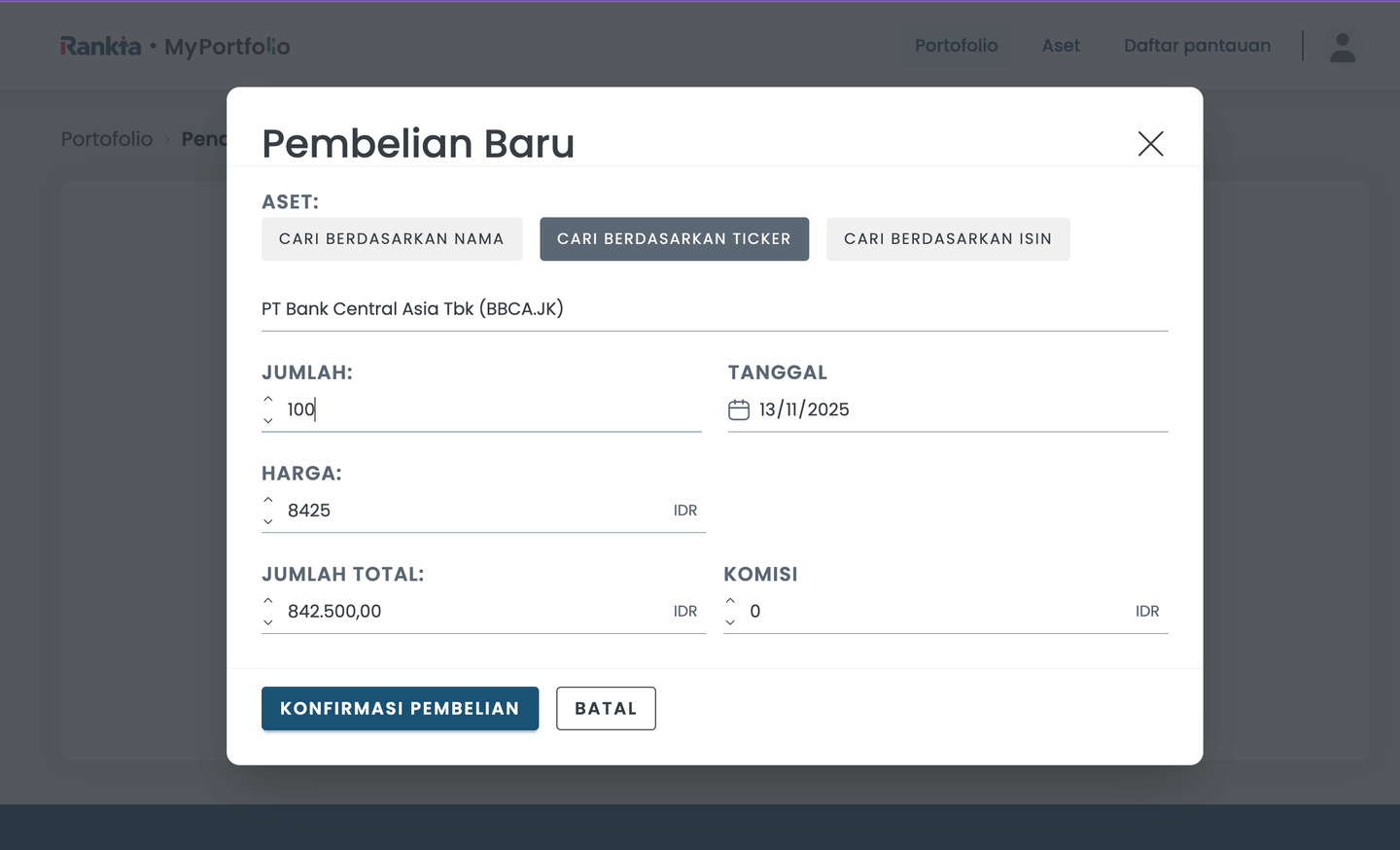Click the Rankia MyPortfolio logo
The height and width of the screenshot is (850, 1400).
pyautogui.click(x=175, y=45)
